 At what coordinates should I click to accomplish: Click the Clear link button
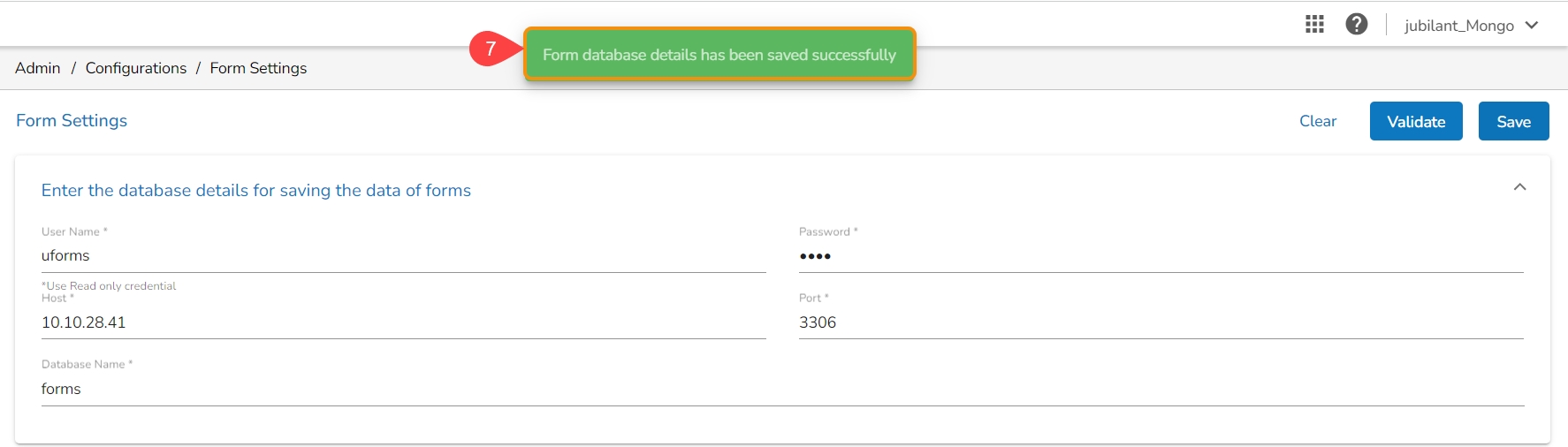pyautogui.click(x=1317, y=121)
